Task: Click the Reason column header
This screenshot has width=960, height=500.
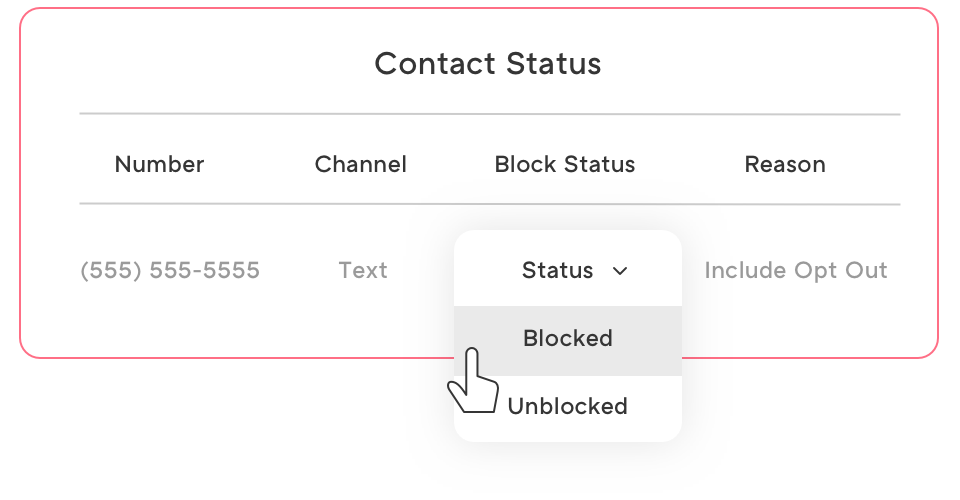Action: (x=785, y=164)
